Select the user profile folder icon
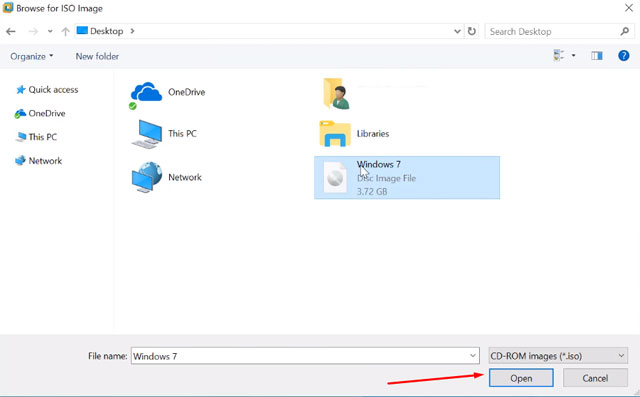This screenshot has width=640, height=397. click(336, 94)
